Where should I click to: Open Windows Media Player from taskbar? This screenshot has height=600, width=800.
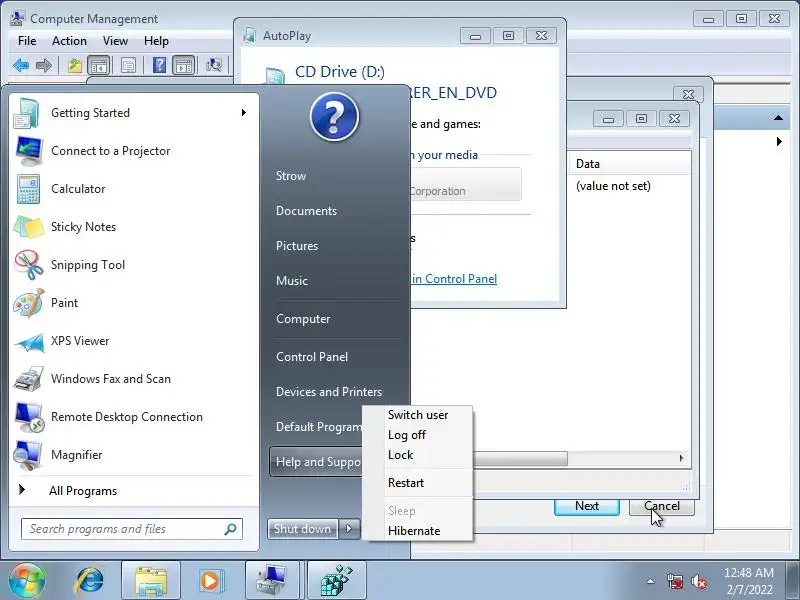(x=210, y=581)
